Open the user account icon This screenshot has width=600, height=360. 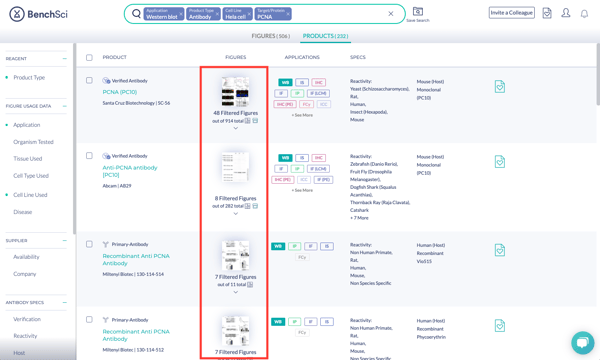[x=566, y=13]
